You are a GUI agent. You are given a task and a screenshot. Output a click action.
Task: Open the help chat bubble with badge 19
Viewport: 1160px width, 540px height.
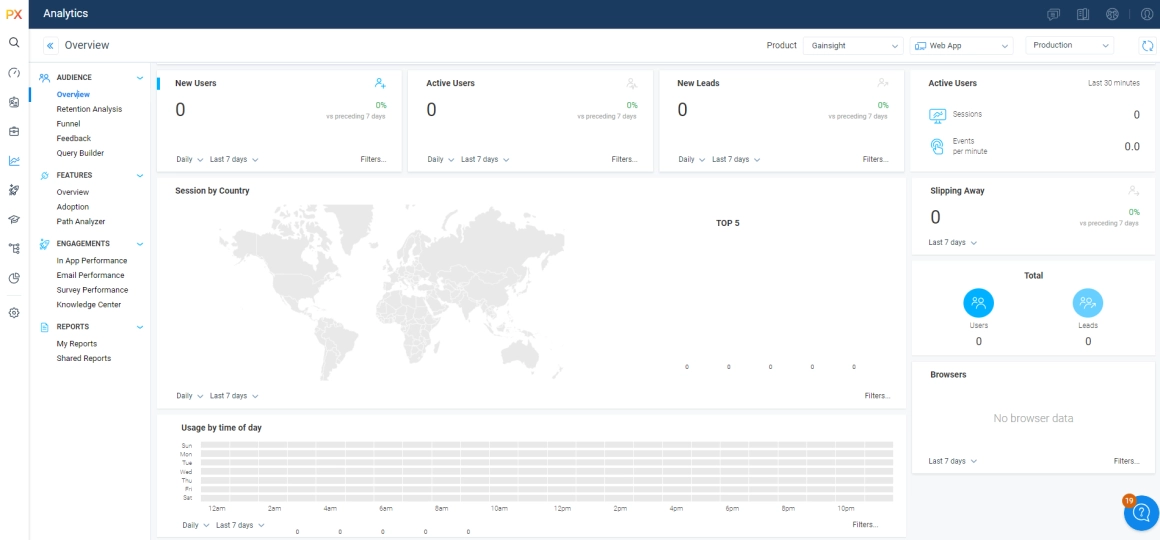coord(1142,513)
